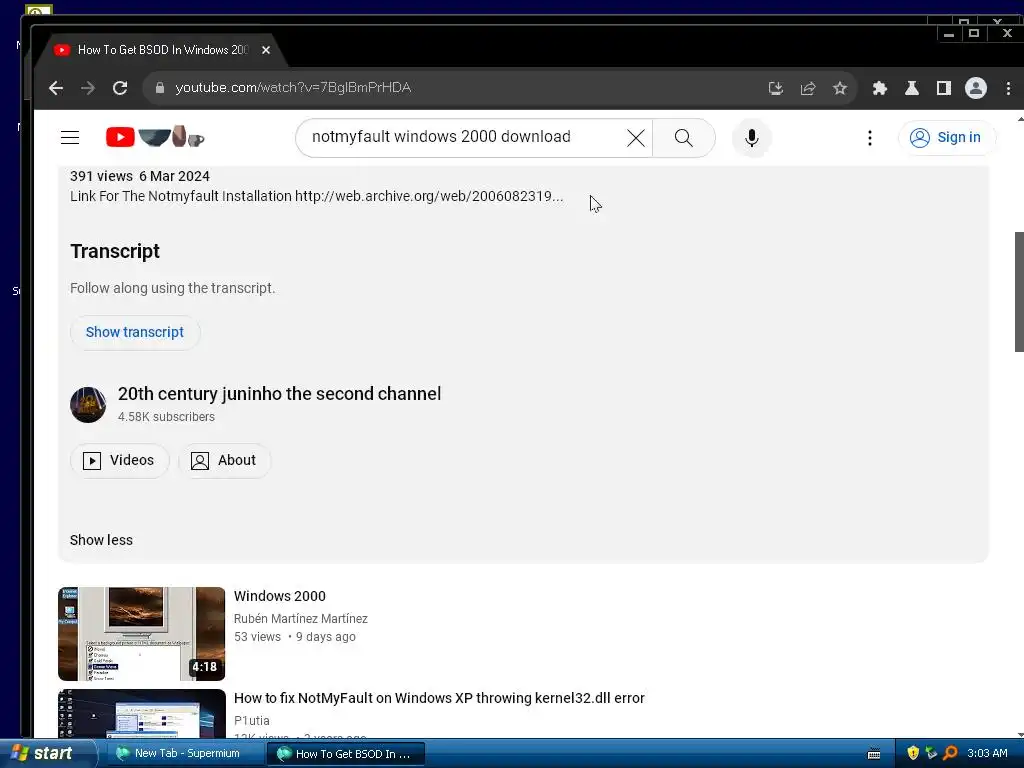
Task: Search by voice with microphone icon
Action: click(x=752, y=138)
